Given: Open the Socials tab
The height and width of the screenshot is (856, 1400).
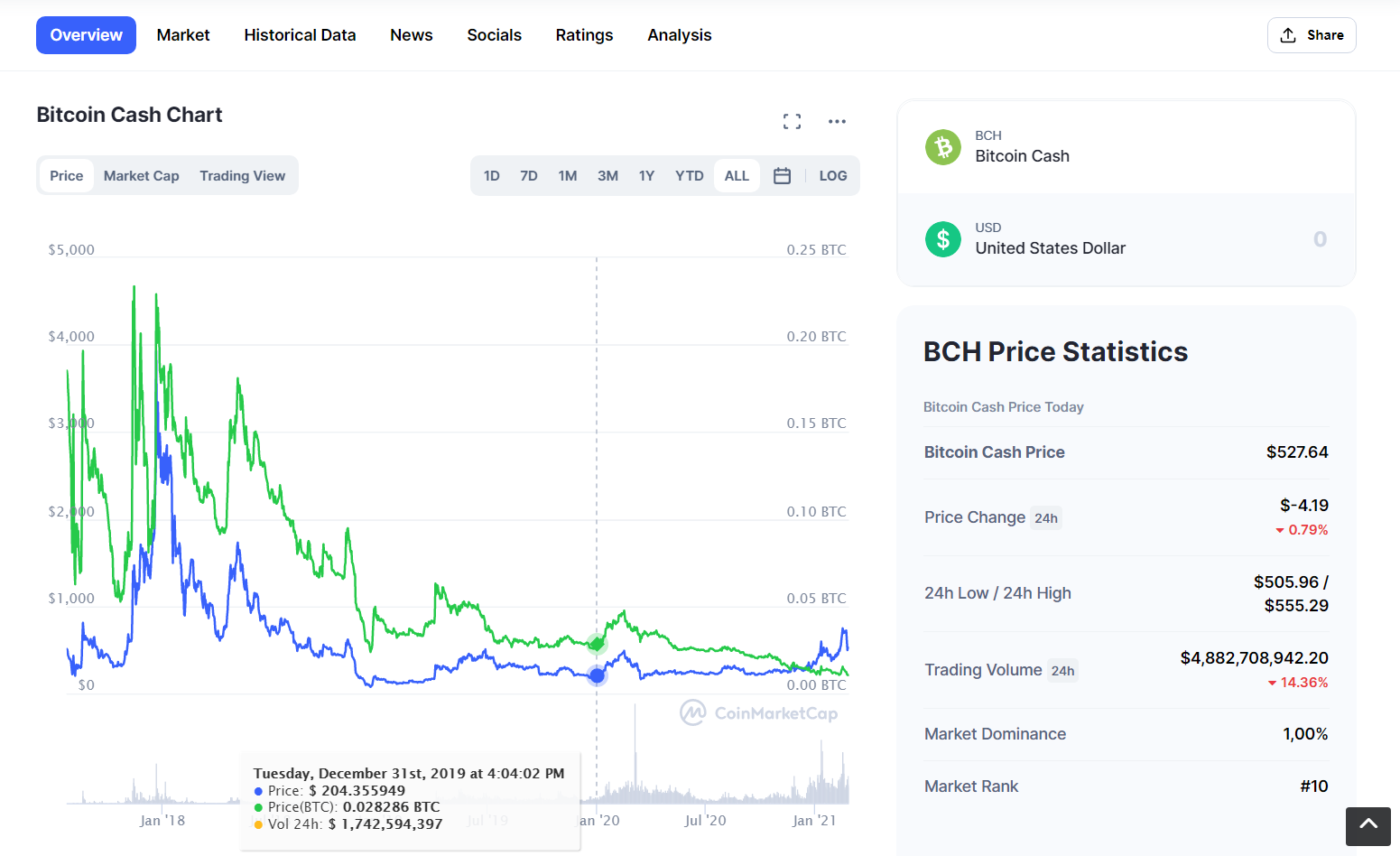Looking at the screenshot, I should pos(495,35).
